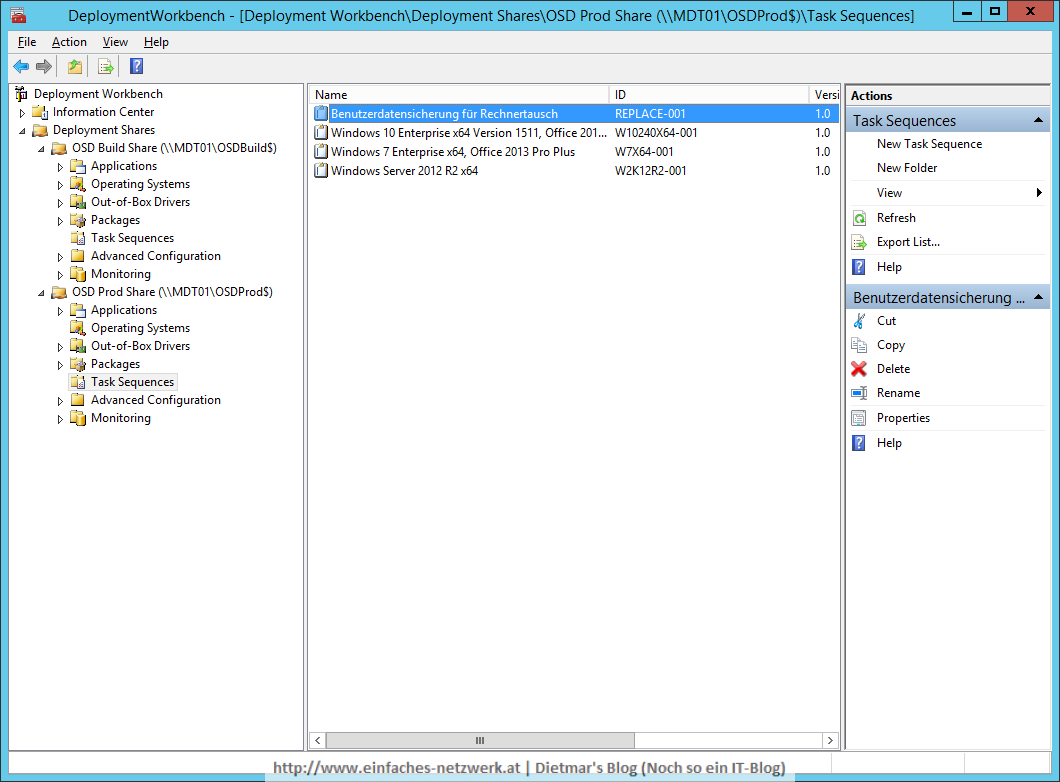Click the Copy icon in Actions pane
Screen dimensions: 1060x782
click(x=859, y=345)
